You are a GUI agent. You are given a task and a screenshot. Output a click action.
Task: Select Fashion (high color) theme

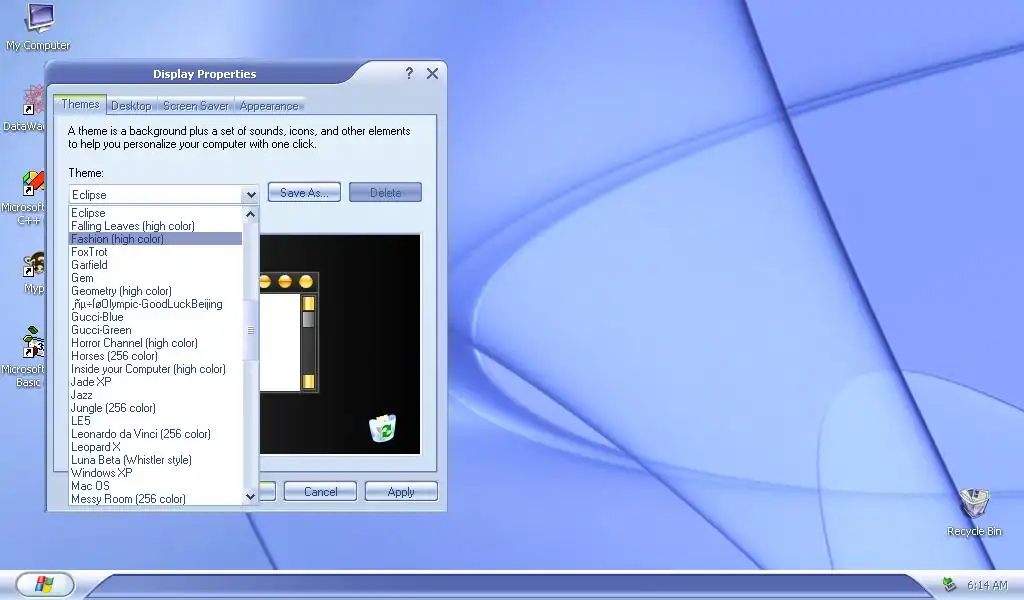click(155, 239)
